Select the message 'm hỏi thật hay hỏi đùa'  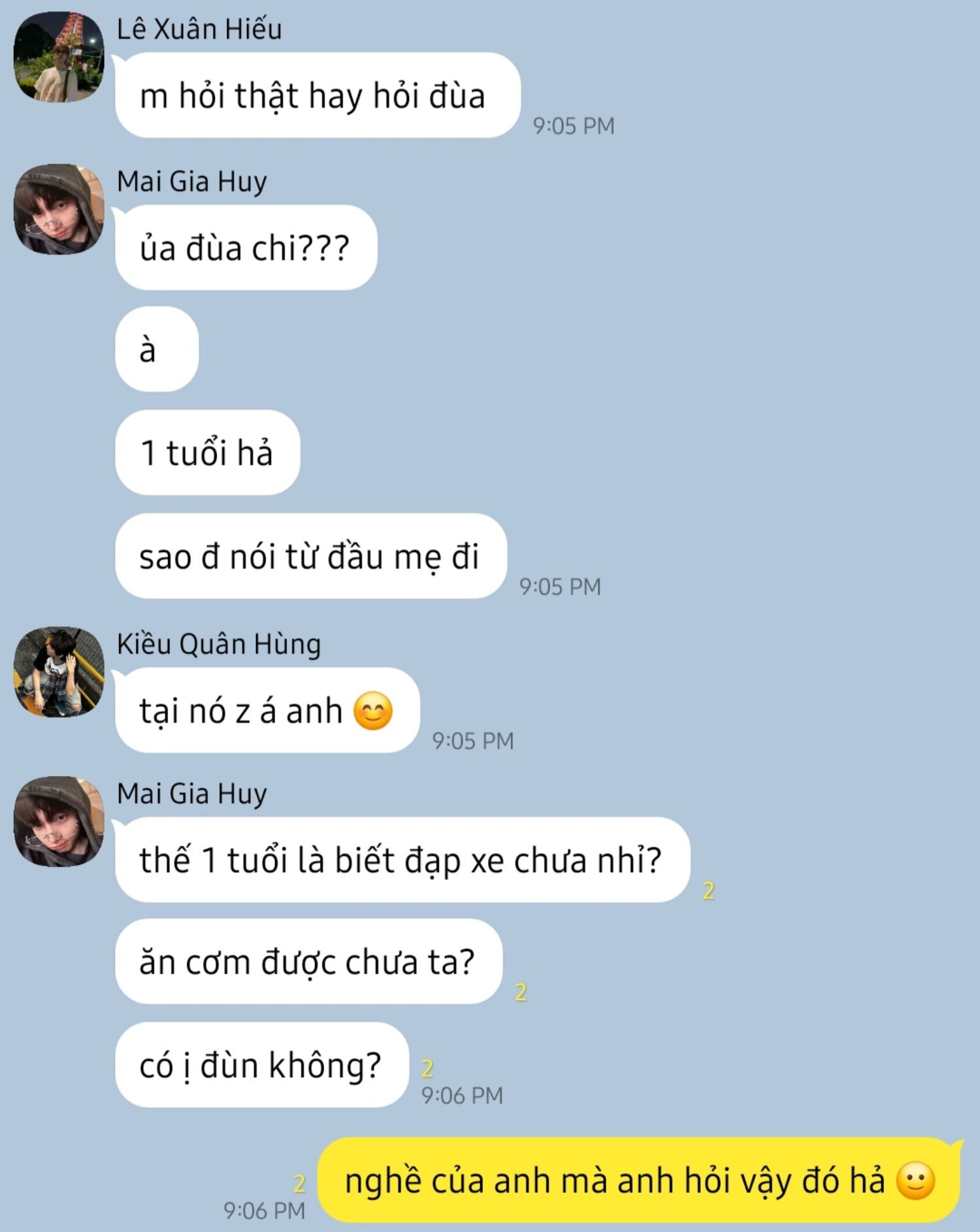tap(318, 95)
